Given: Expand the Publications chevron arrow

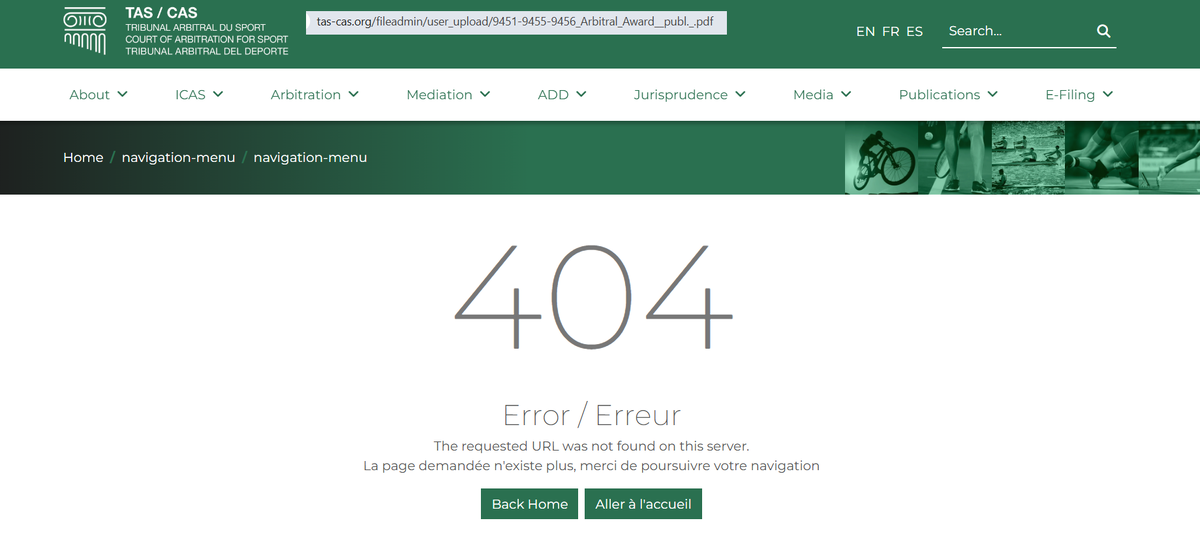Looking at the screenshot, I should click(x=993, y=95).
